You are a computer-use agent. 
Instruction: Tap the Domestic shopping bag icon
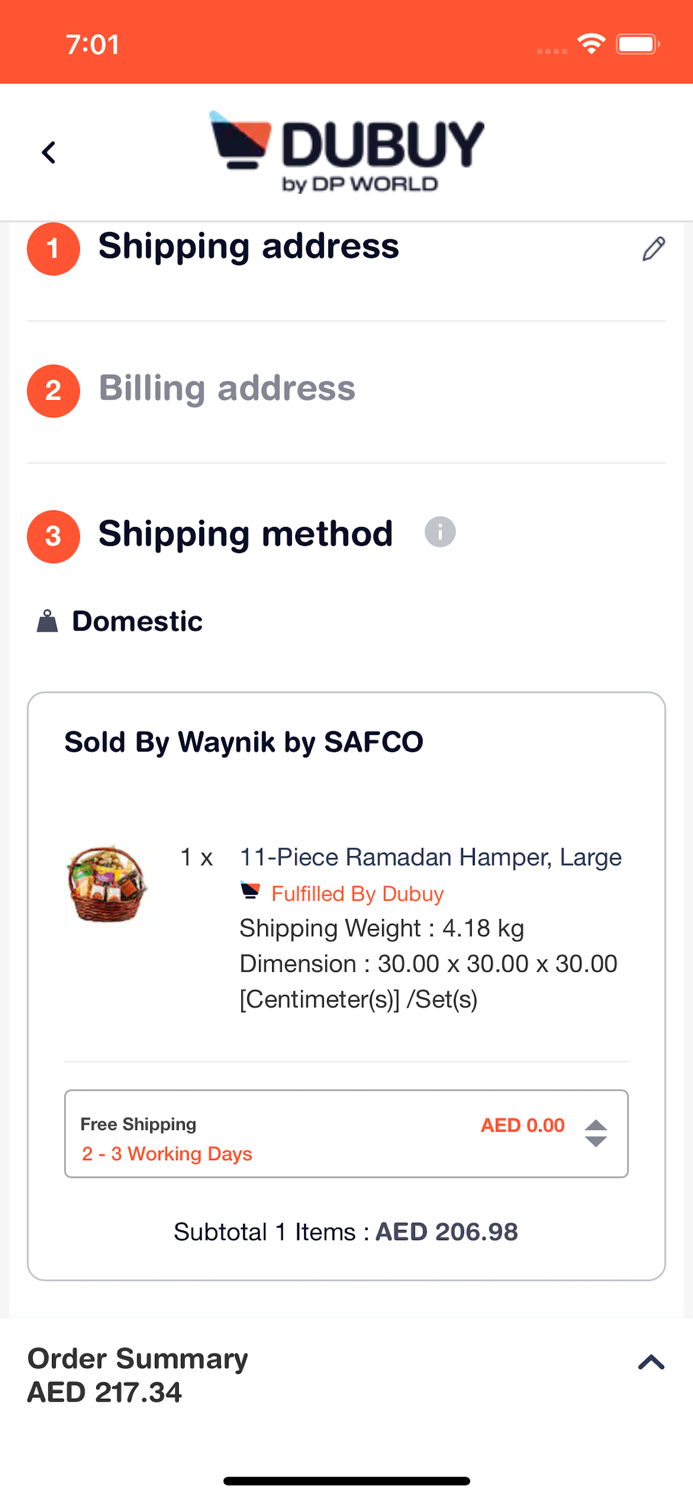47,622
